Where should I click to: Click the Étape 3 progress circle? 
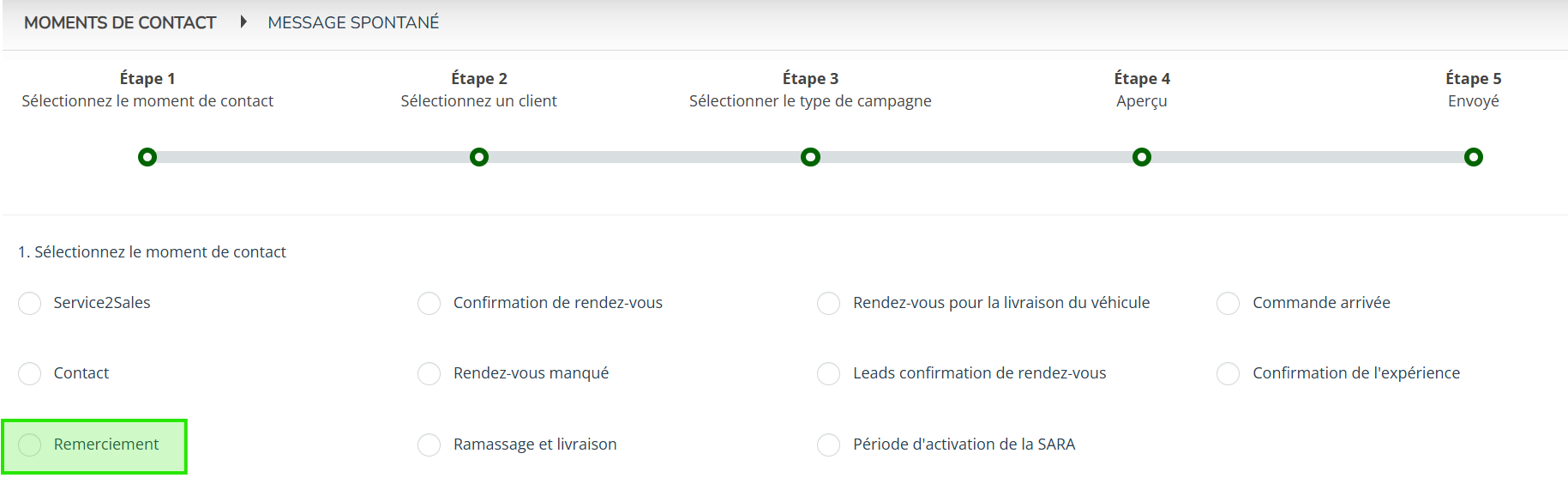[x=810, y=157]
